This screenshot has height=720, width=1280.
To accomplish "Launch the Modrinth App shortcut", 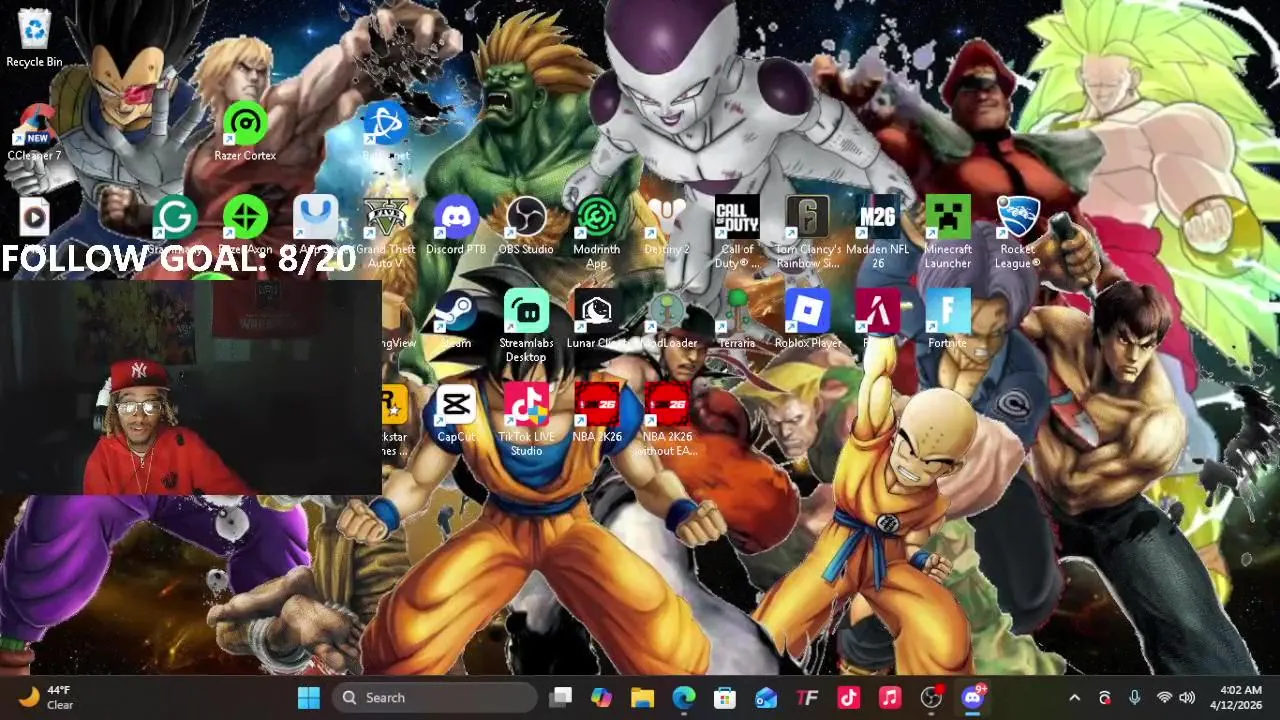I will [596, 232].
